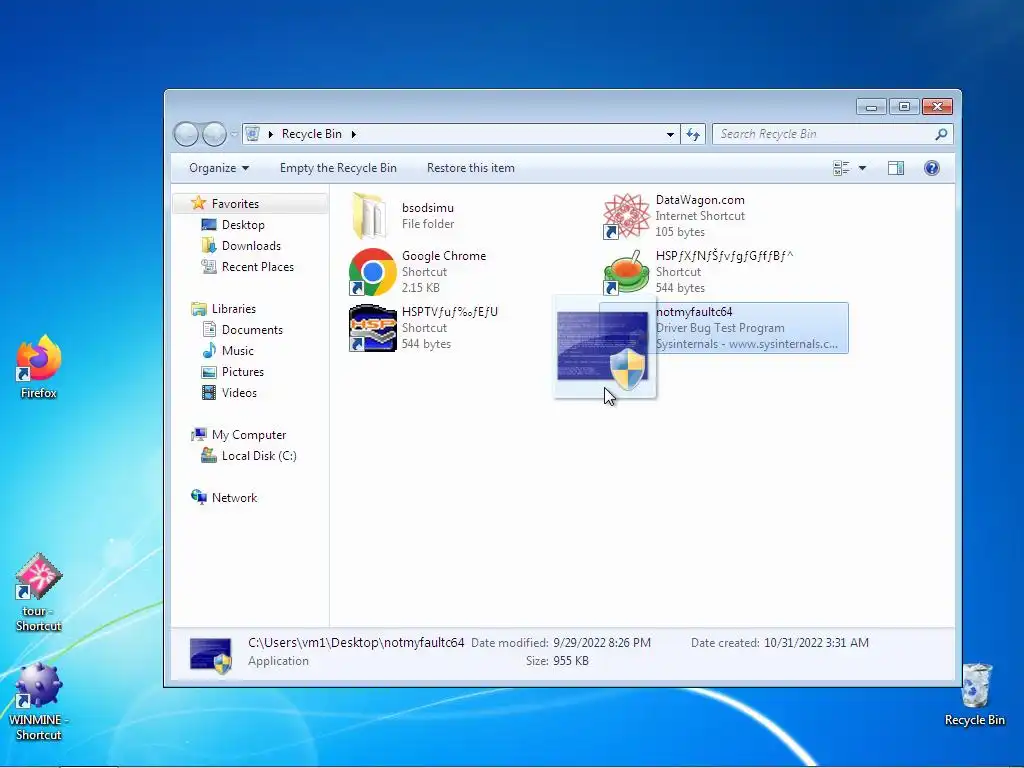This screenshot has height=768, width=1024.
Task: Select the Google Chrome shortcut icon
Action: coord(373,272)
